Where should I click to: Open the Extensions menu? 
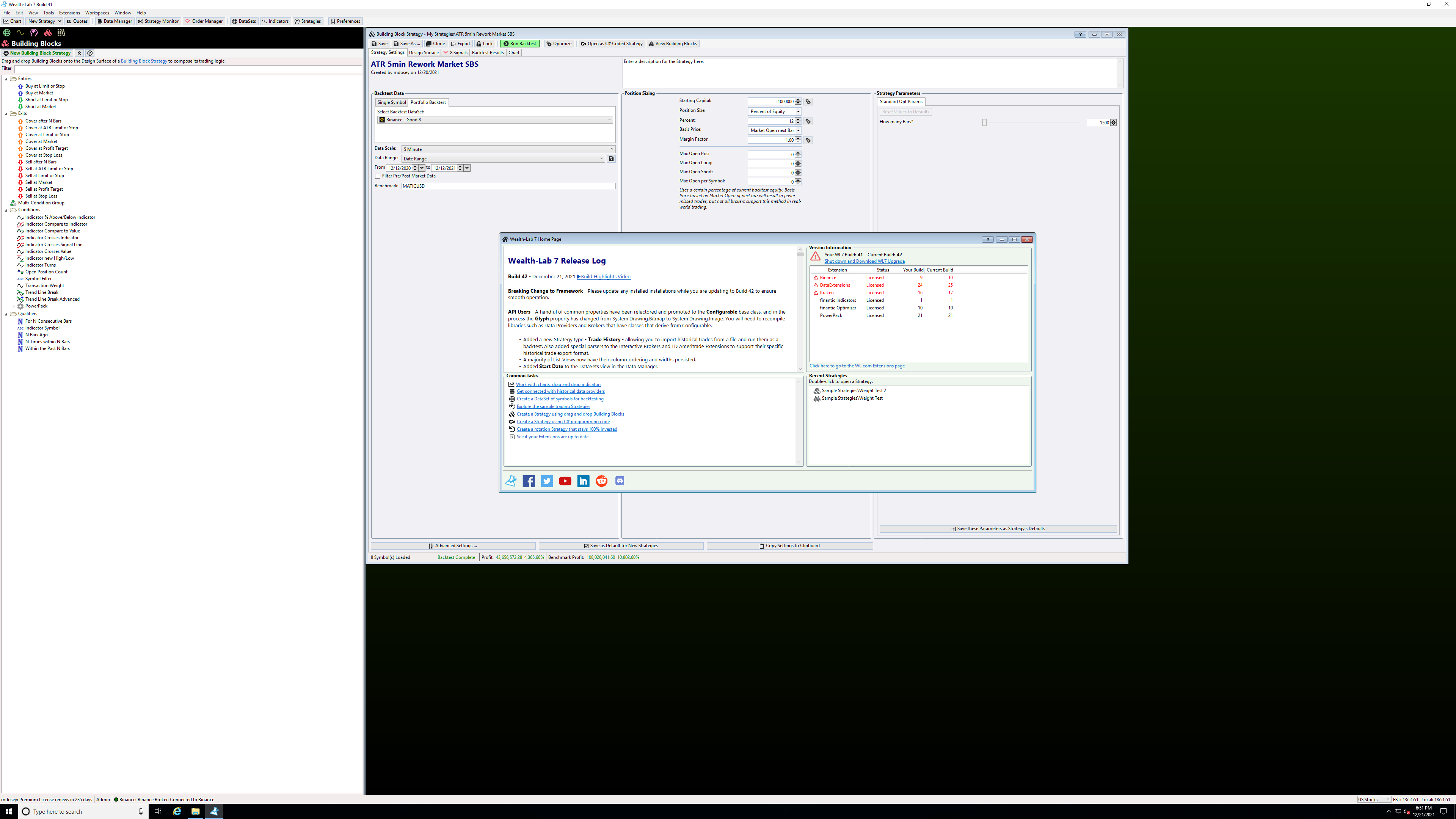(x=69, y=13)
